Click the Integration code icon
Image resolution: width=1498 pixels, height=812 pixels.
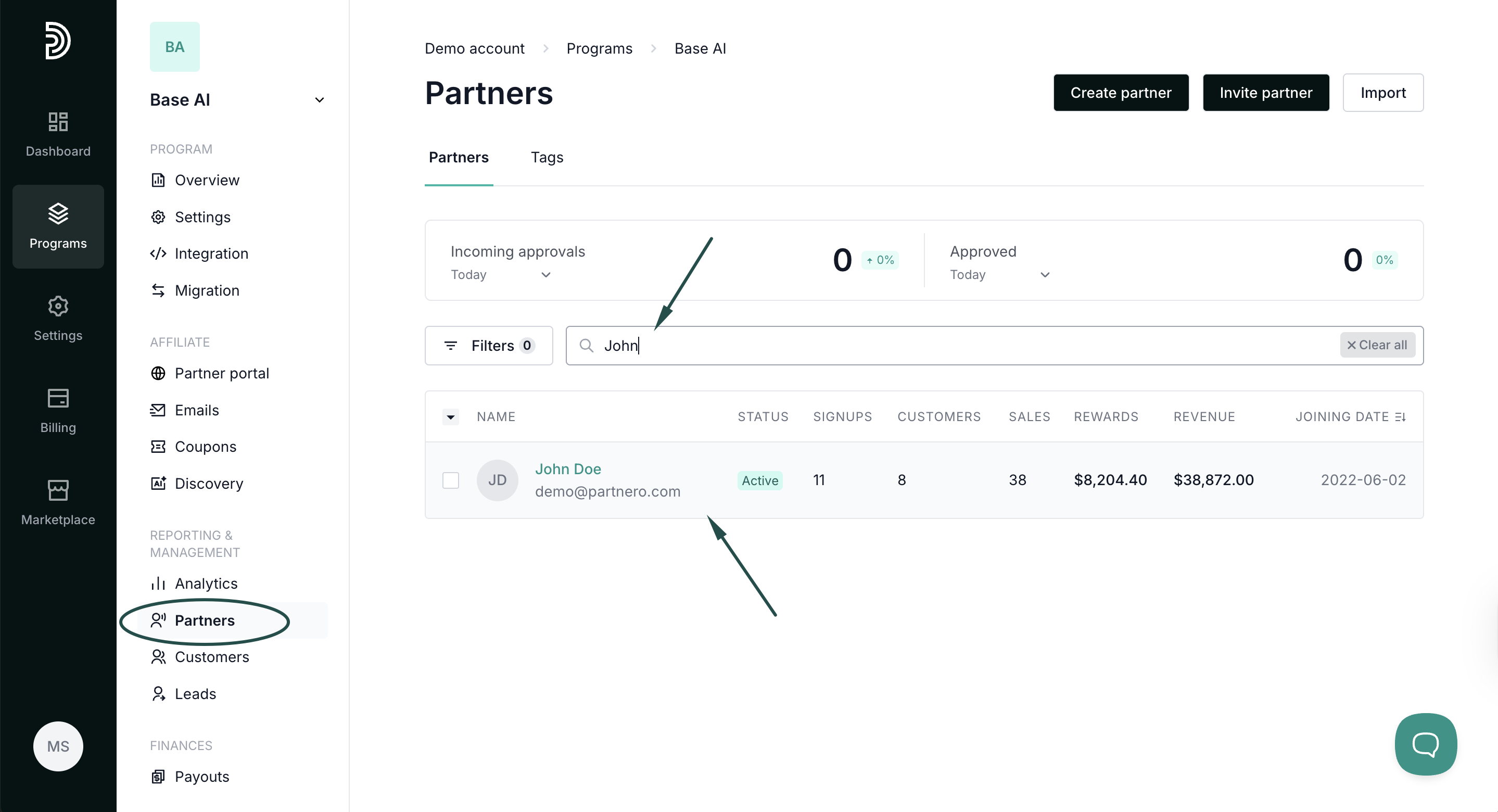click(x=158, y=253)
